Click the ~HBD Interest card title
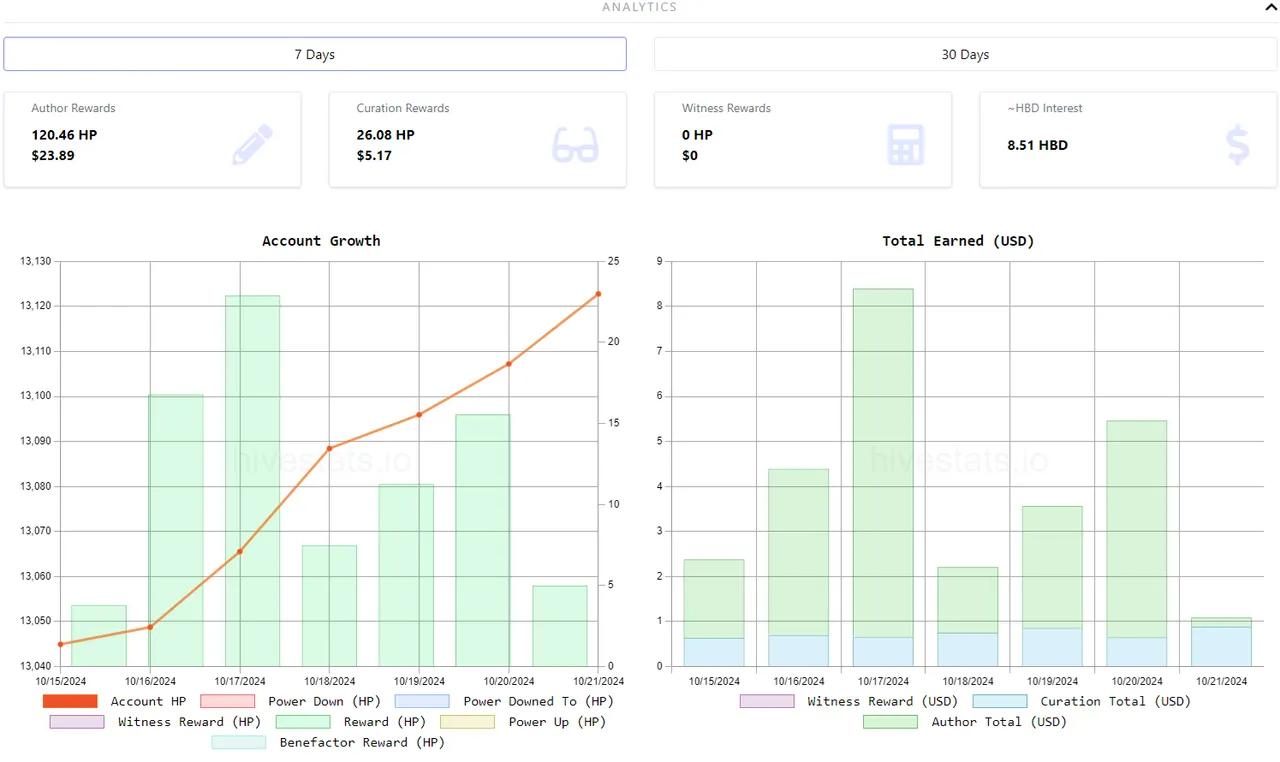The image size is (1280, 762). pos(1045,108)
